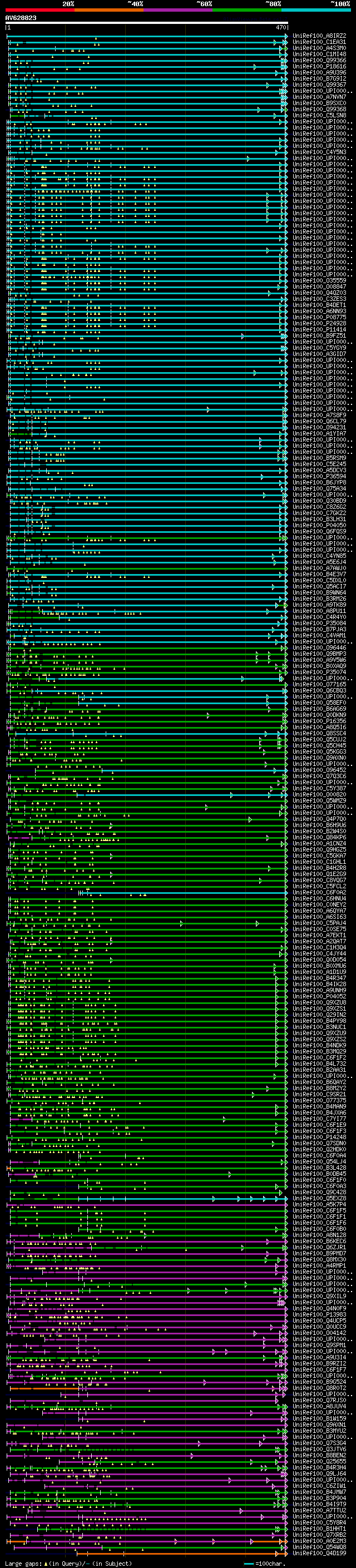Select the UniRef100_P18616 entry

(x=319, y=66)
